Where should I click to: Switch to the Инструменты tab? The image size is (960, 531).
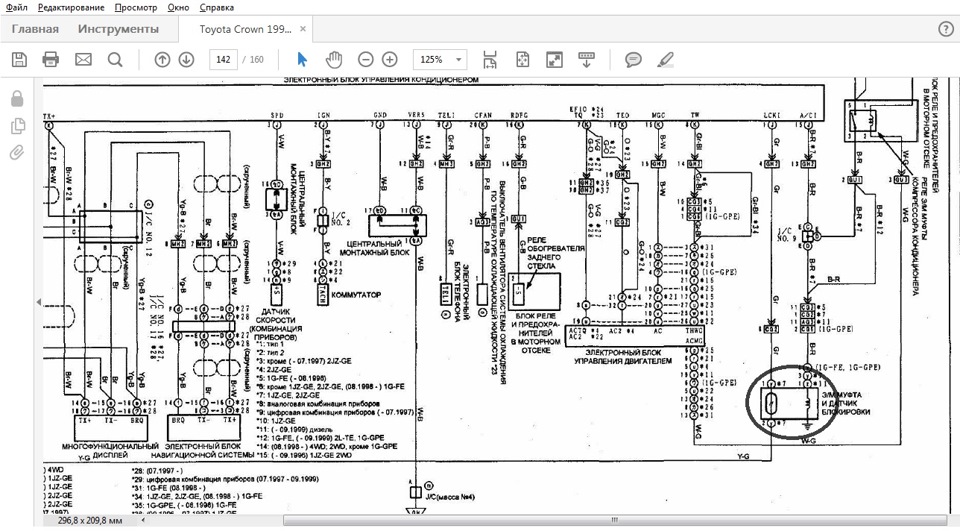click(118, 29)
